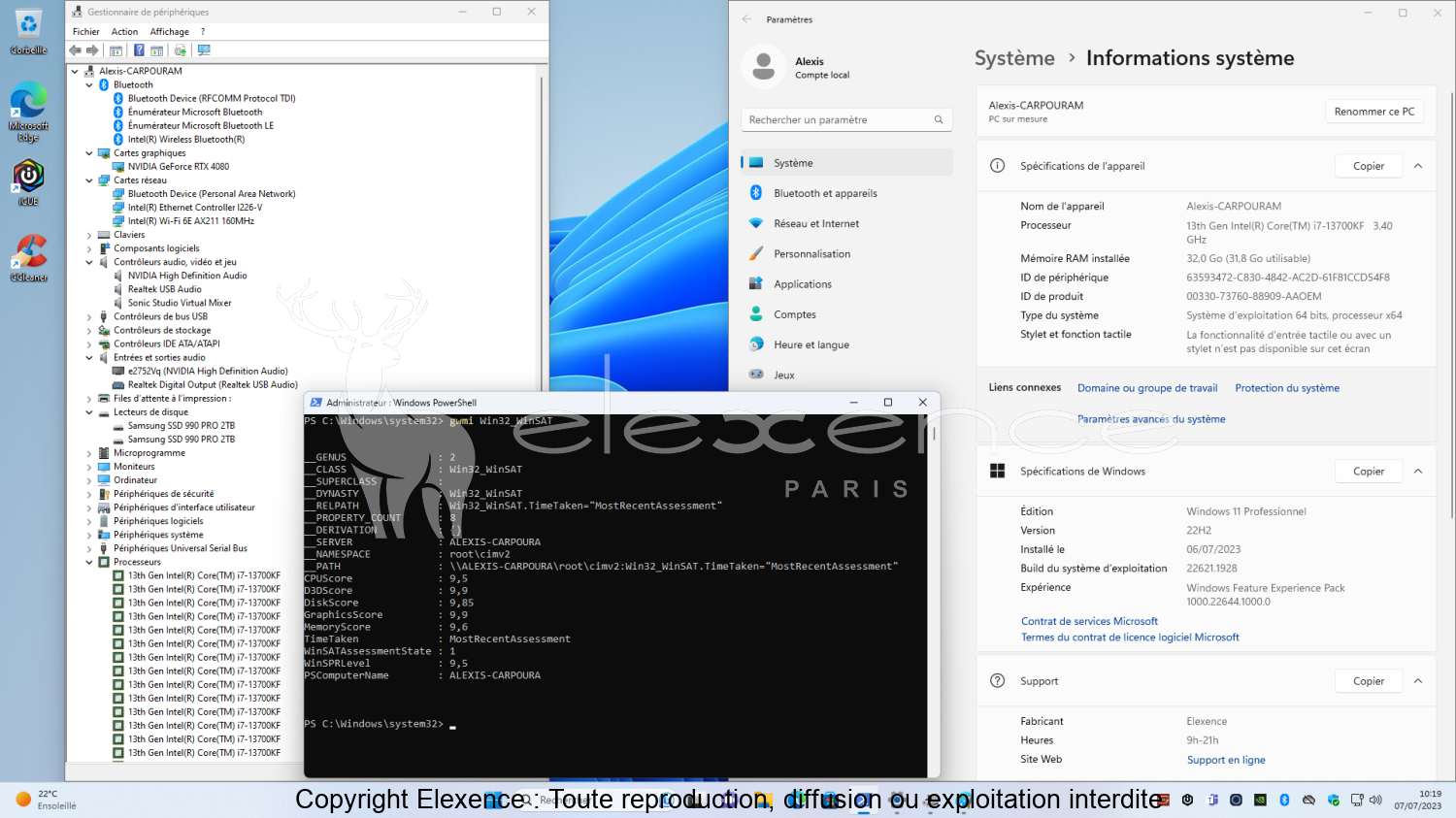
Task: Select Personnalisation in Paramètres sidebar
Action: pos(846,253)
